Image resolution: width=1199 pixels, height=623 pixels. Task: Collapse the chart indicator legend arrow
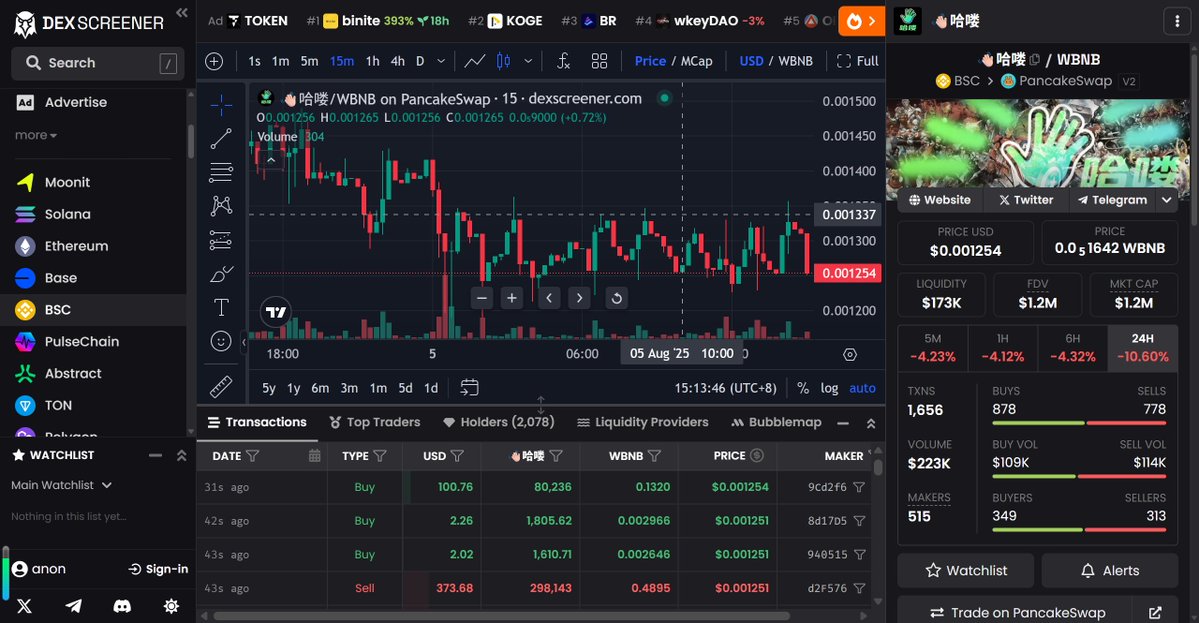(271, 160)
